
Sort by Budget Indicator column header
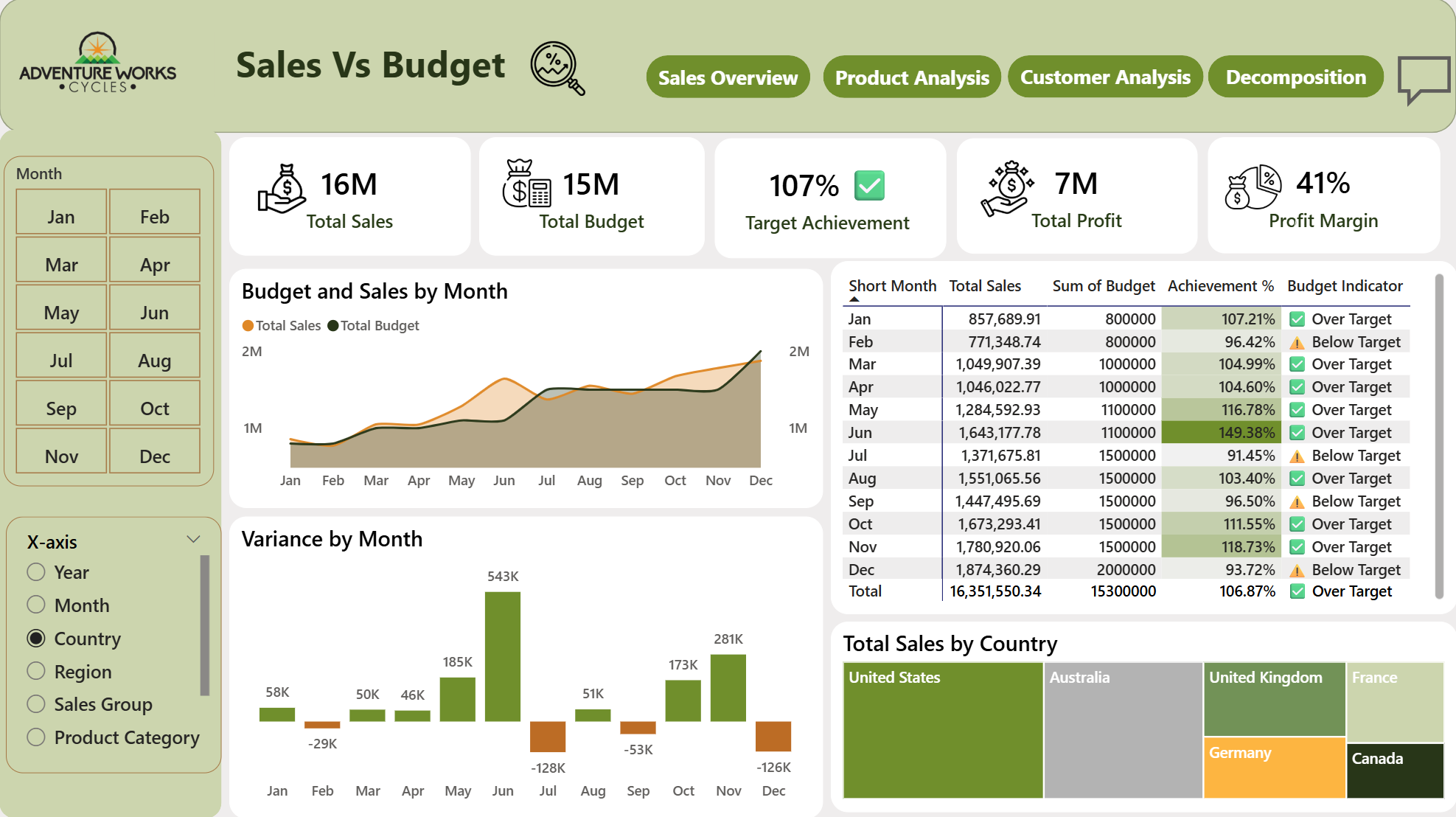(x=1345, y=286)
